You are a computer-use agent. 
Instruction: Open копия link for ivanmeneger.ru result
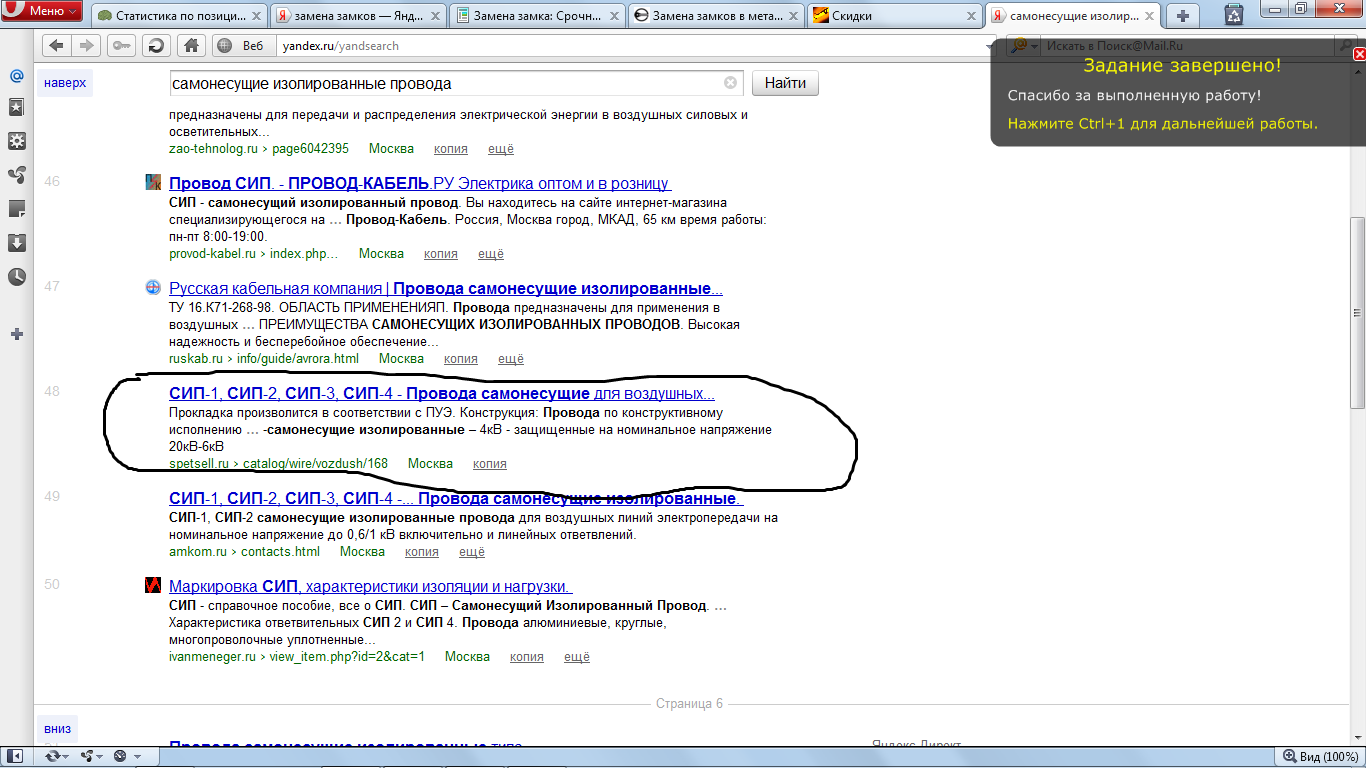[x=527, y=657]
